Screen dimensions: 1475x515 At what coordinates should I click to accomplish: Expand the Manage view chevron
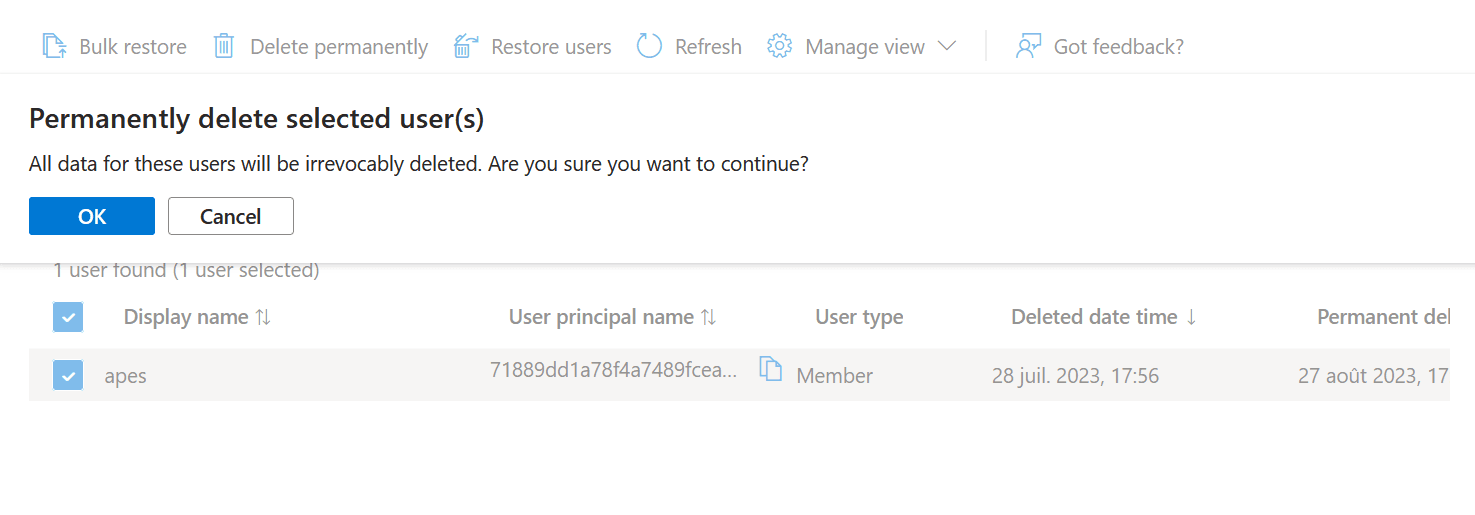click(x=946, y=46)
